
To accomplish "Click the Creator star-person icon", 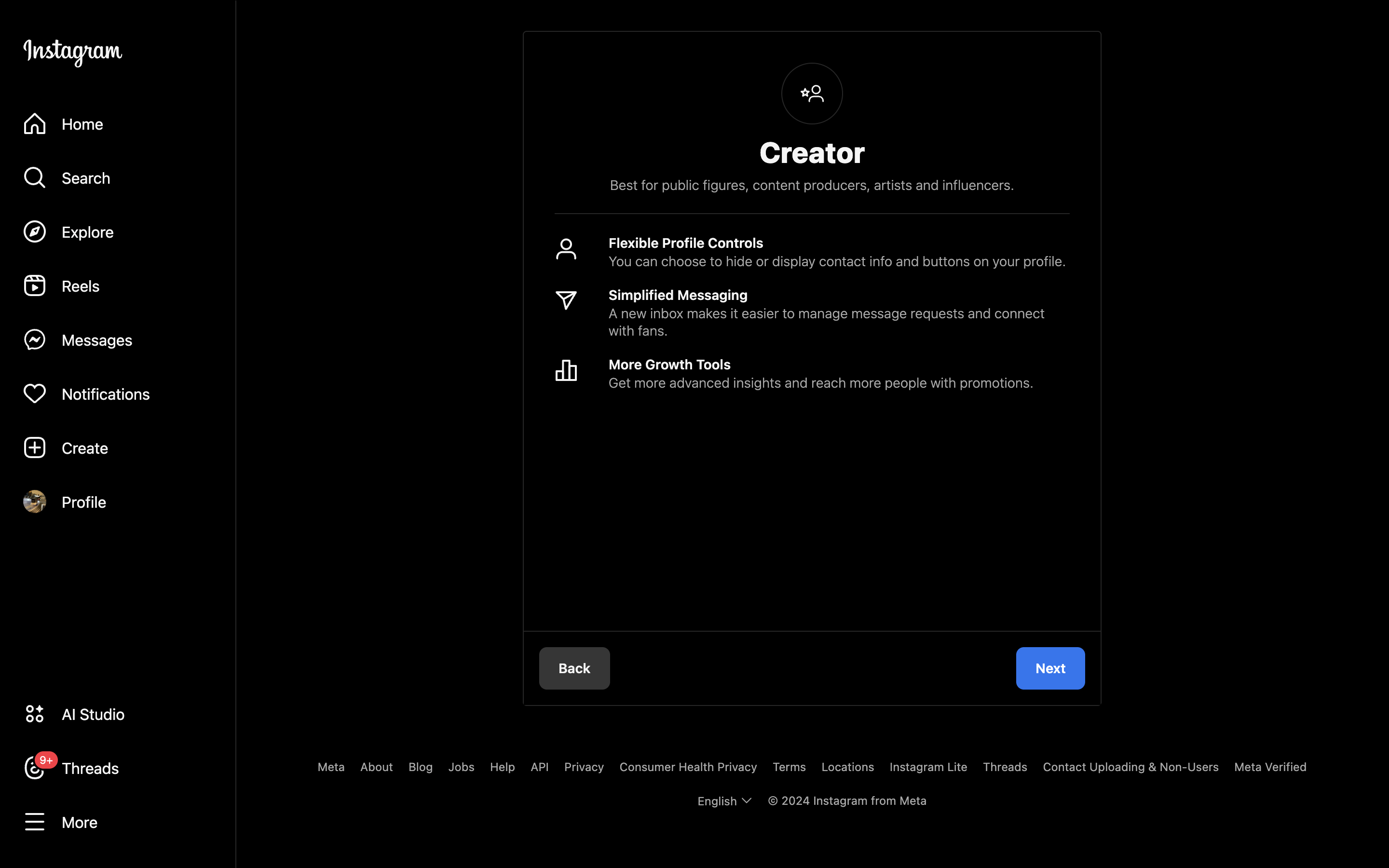I will [x=812, y=94].
